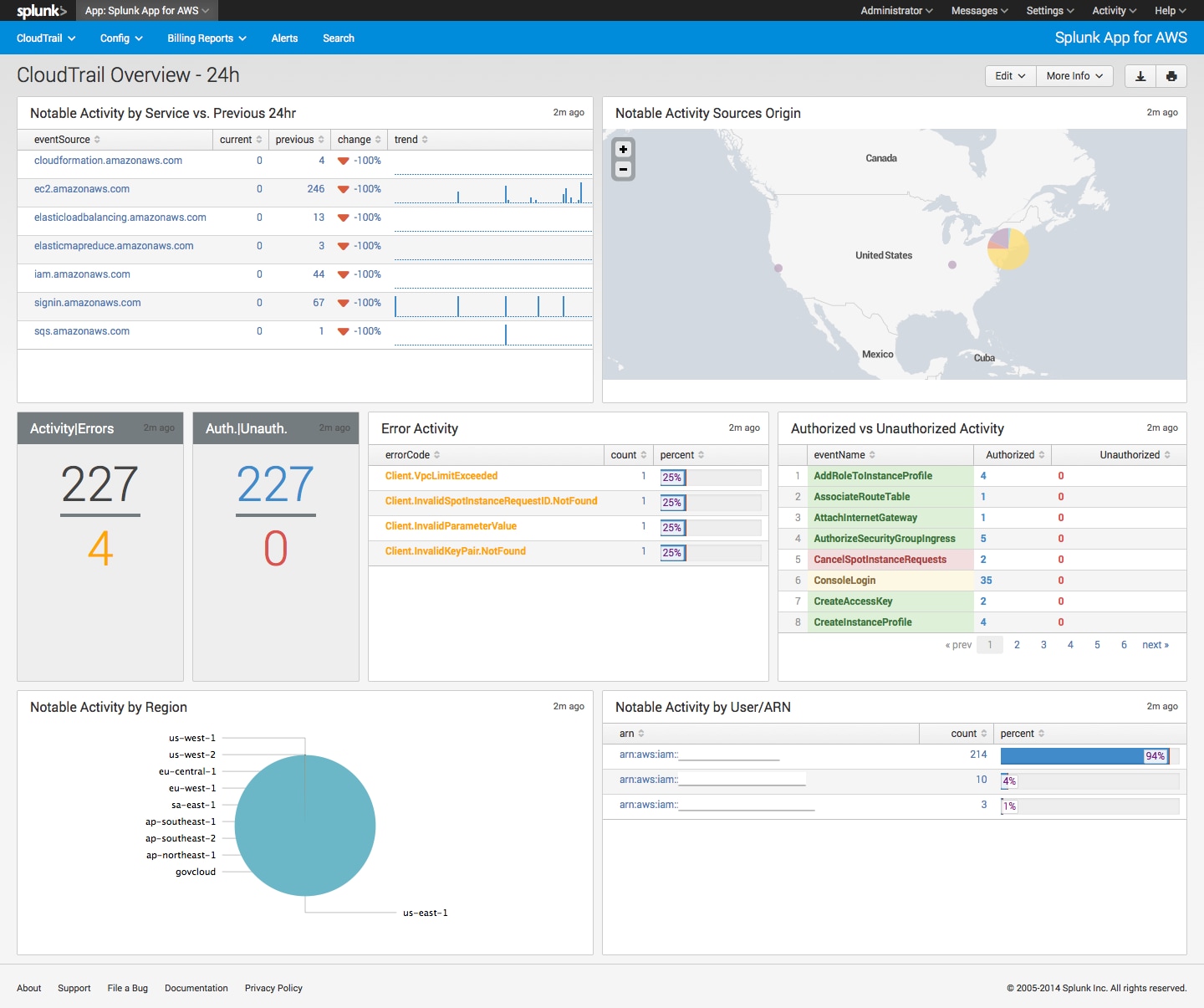Sort by current column

(x=241, y=140)
